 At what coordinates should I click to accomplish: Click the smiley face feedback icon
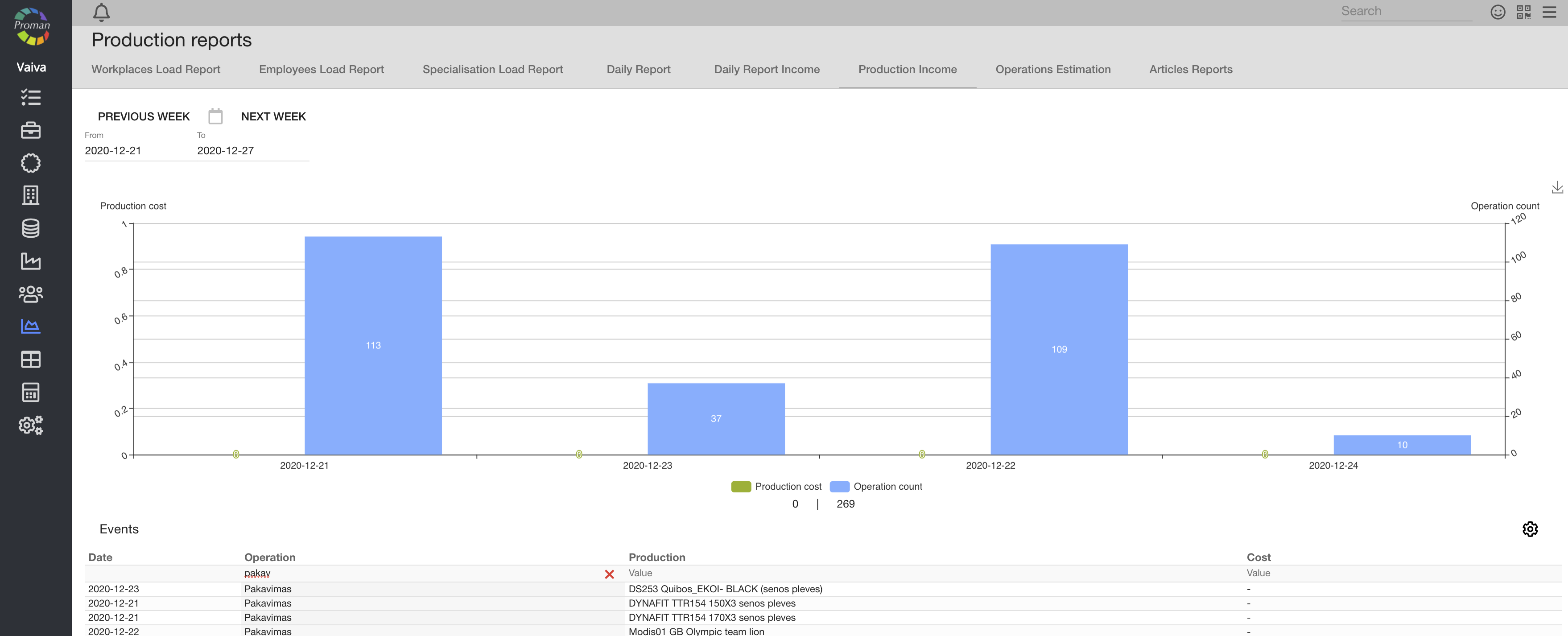point(1498,12)
